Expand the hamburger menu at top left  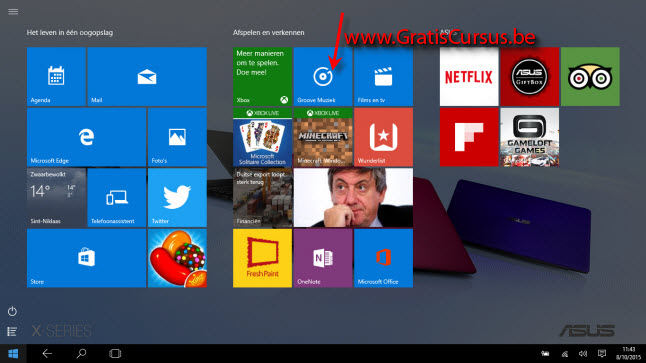tap(13, 12)
